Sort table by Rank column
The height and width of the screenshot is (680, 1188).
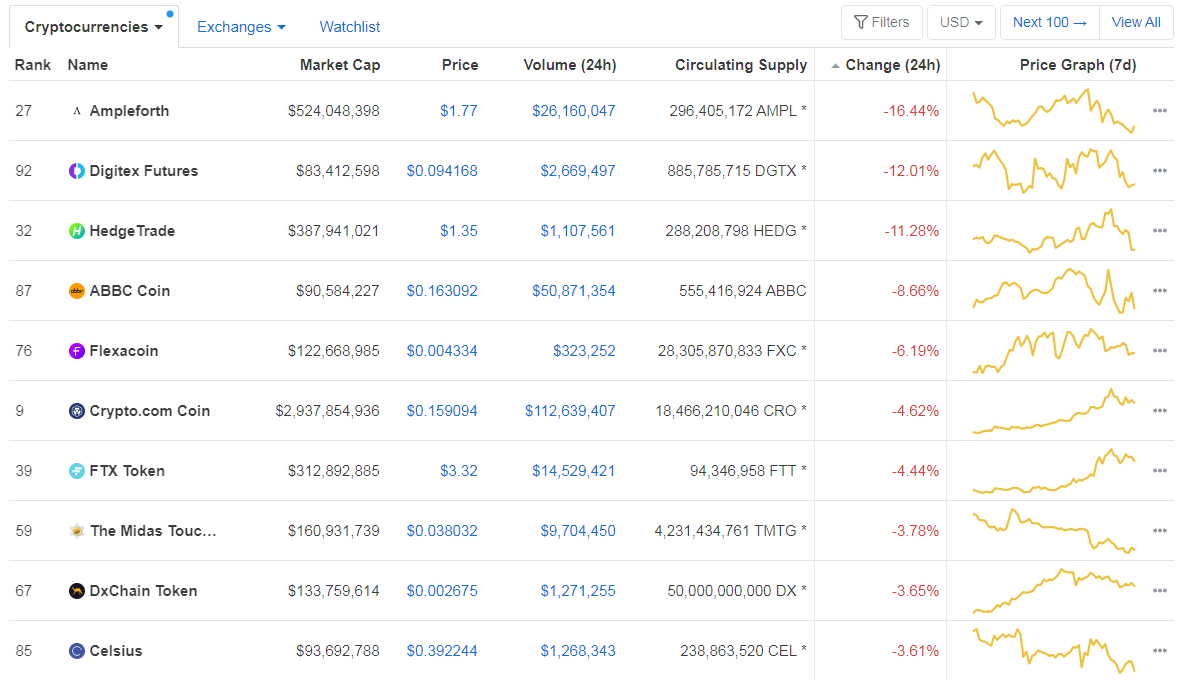coord(33,65)
